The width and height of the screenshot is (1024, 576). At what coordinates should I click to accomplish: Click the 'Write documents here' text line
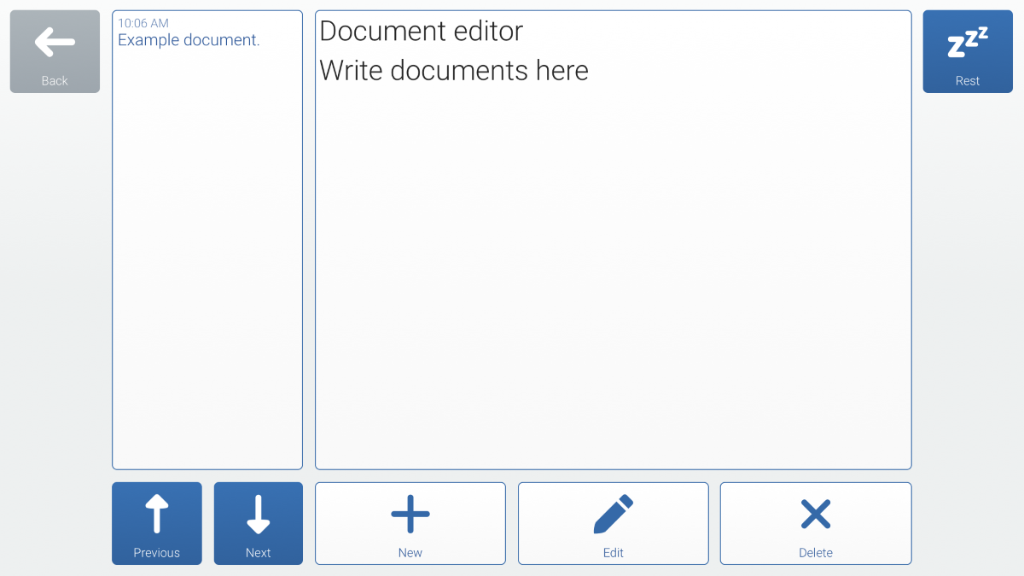[454, 71]
